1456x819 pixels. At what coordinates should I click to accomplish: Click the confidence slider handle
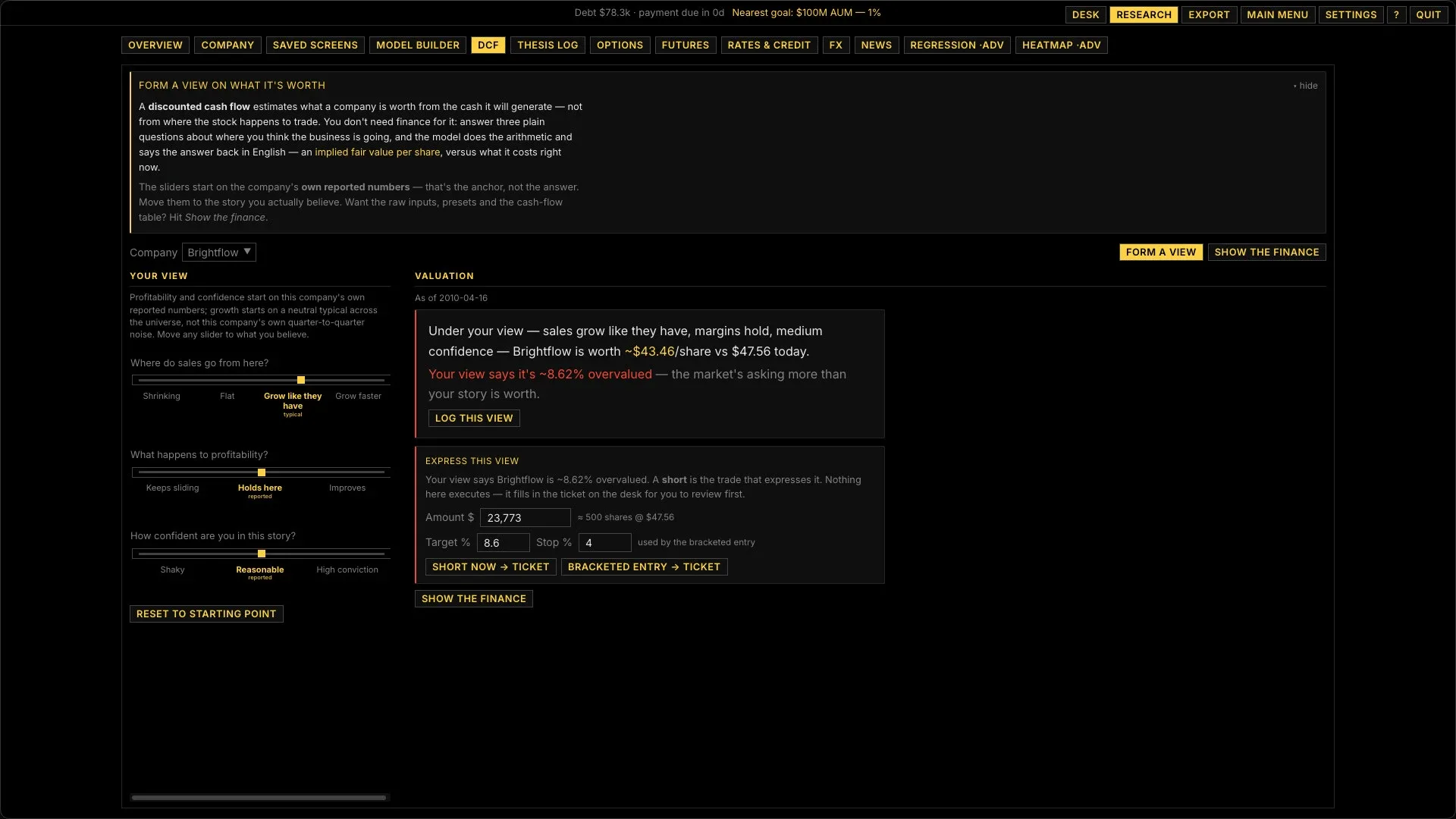pyautogui.click(x=262, y=554)
